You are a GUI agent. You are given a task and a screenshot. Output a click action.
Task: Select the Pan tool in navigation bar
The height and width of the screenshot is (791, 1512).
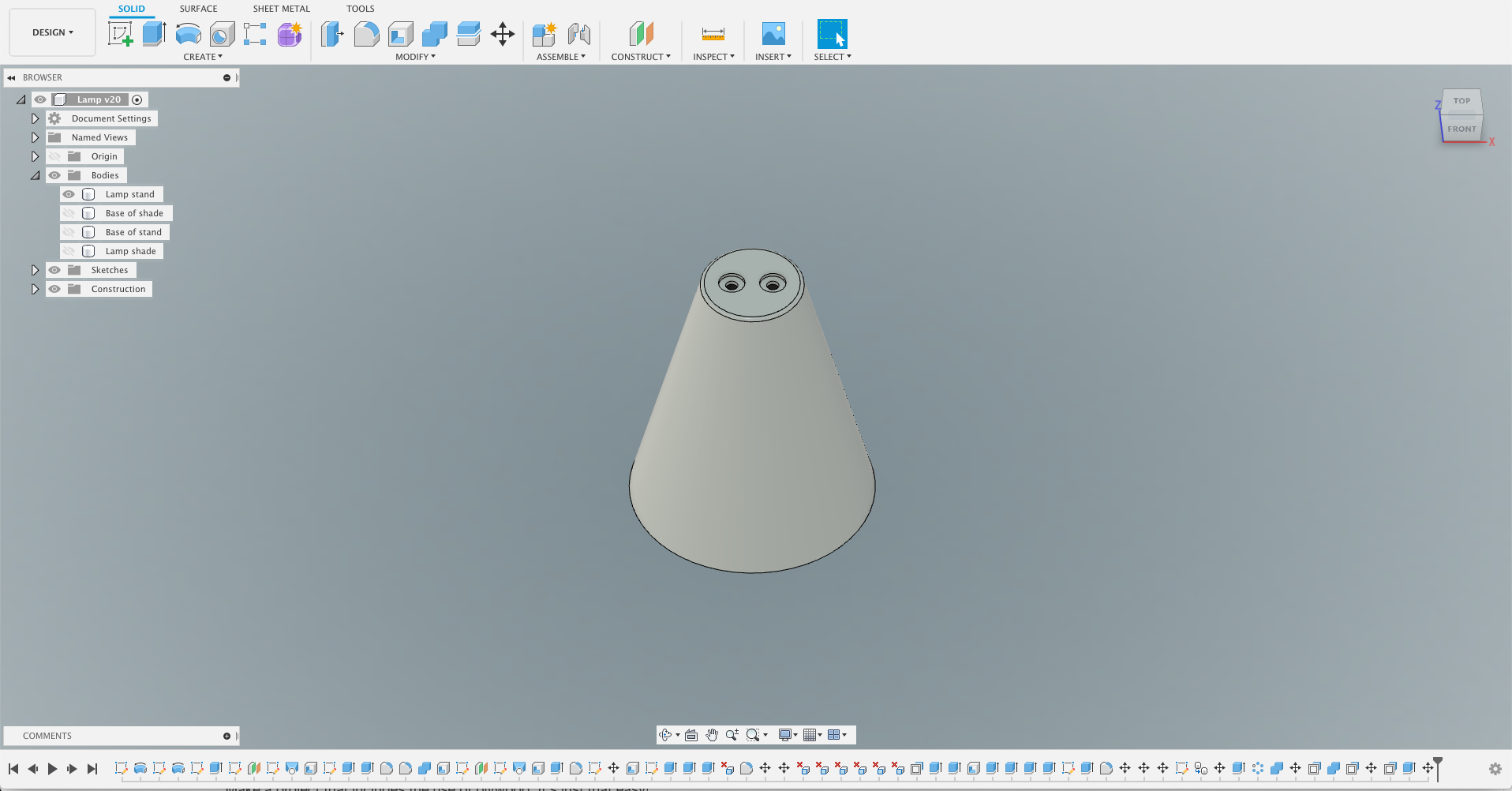click(711, 734)
